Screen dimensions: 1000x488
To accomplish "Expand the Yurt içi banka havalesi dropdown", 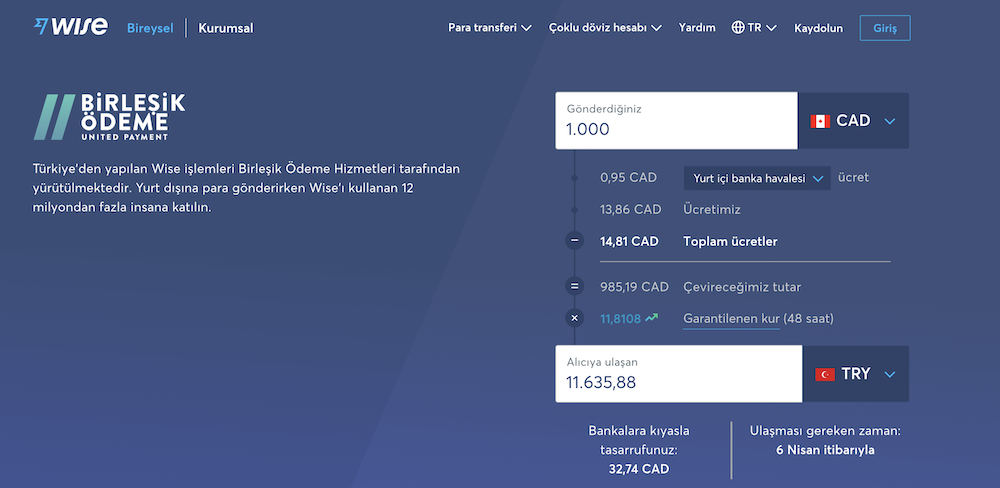I will point(757,179).
